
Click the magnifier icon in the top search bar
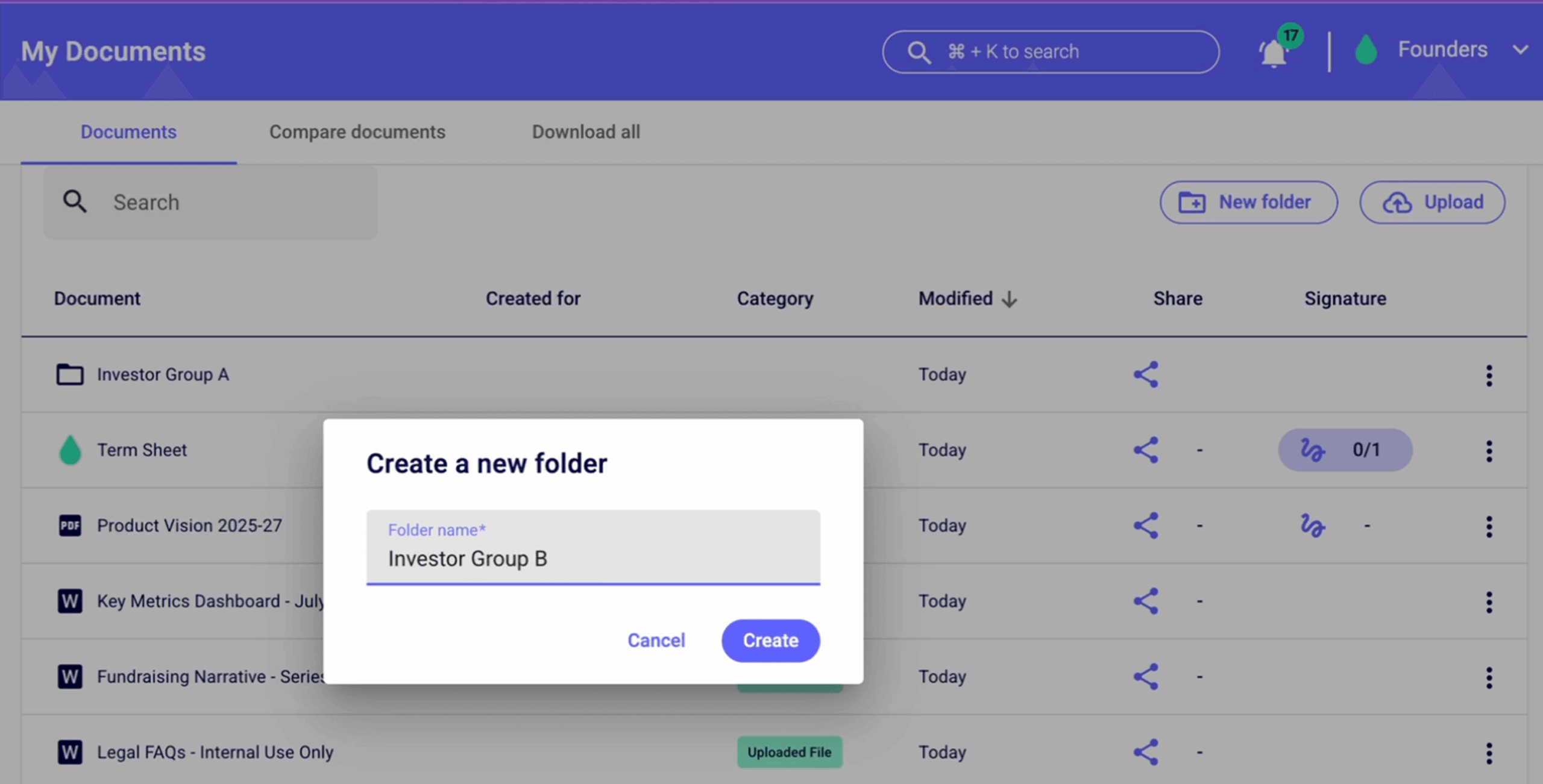919,52
